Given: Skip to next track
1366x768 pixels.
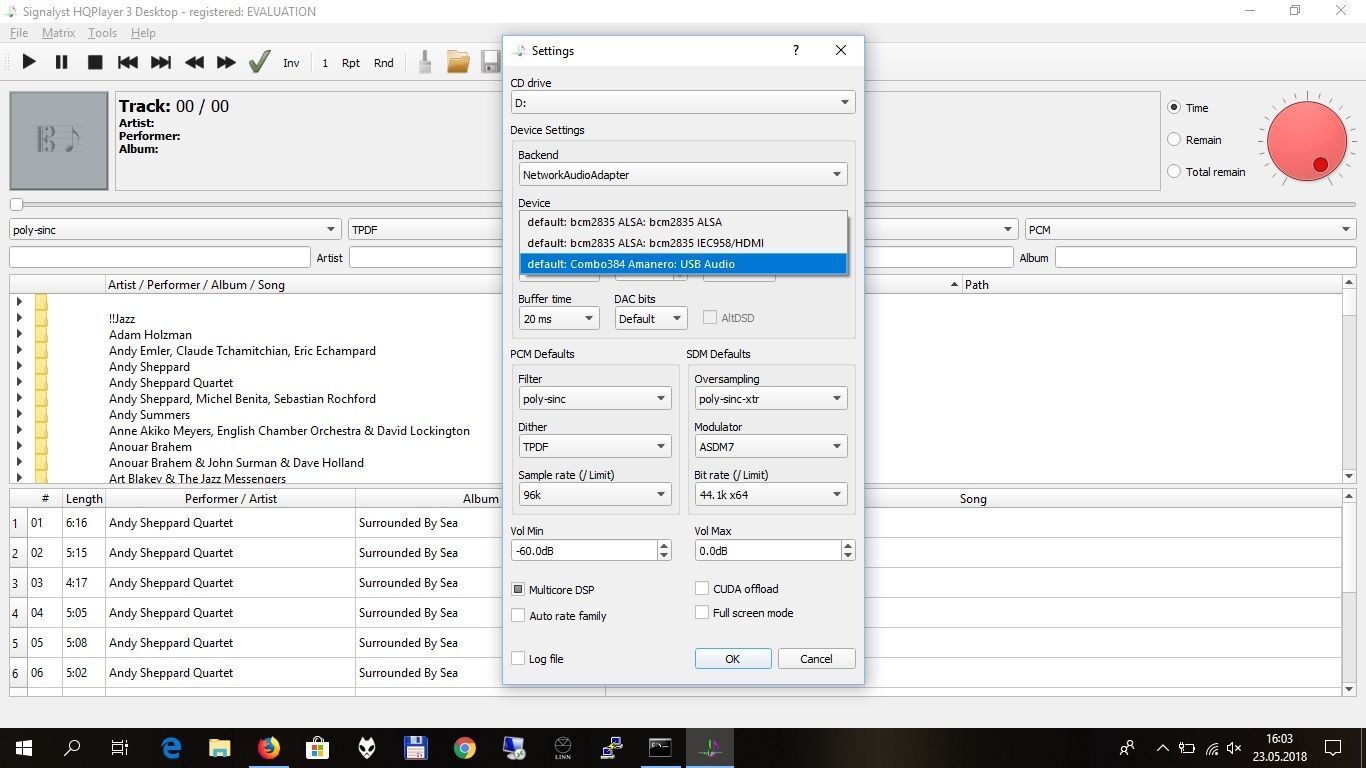Looking at the screenshot, I should [x=161, y=62].
